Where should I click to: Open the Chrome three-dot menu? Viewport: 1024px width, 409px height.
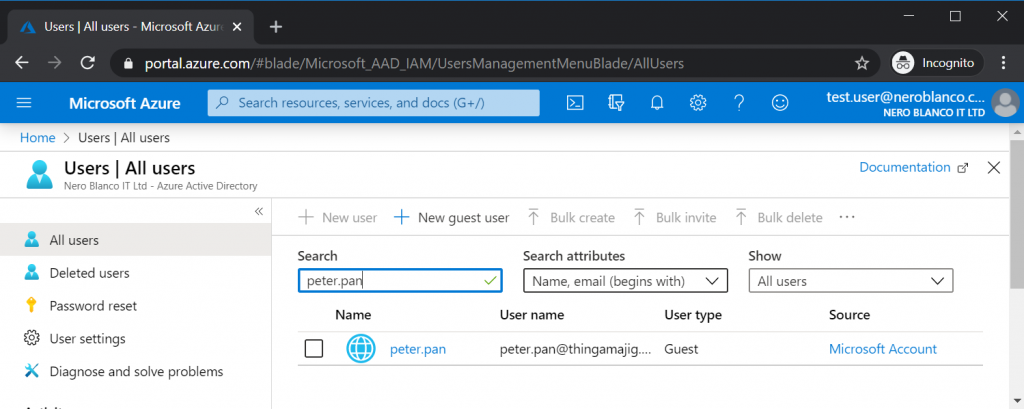pyautogui.click(x=1004, y=63)
